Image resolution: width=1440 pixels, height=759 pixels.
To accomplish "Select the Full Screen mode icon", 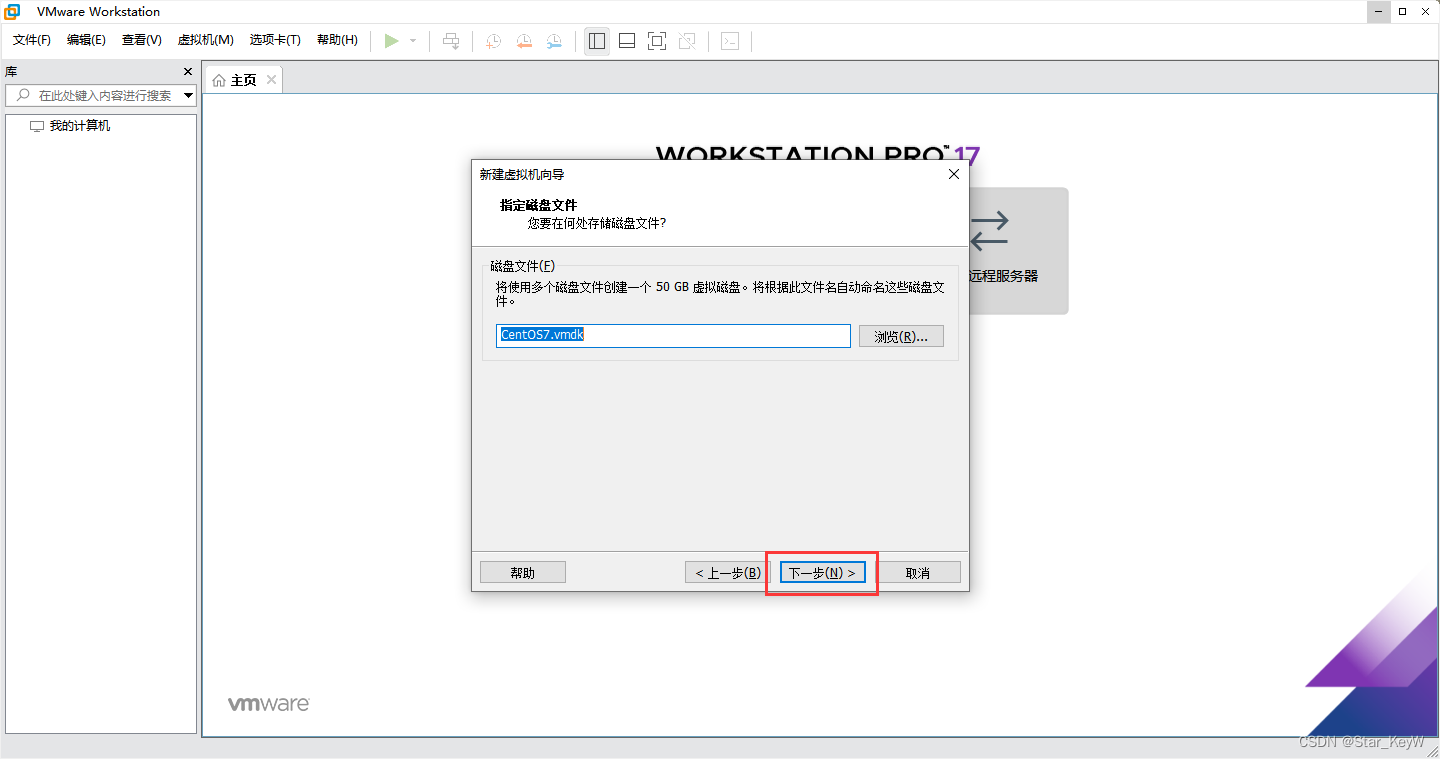I will point(656,41).
